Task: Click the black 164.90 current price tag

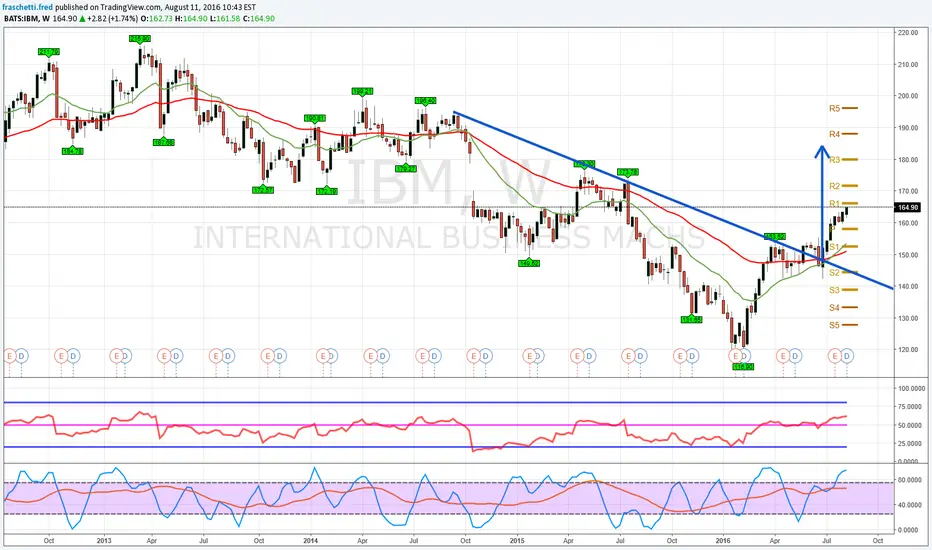Action: click(908, 208)
